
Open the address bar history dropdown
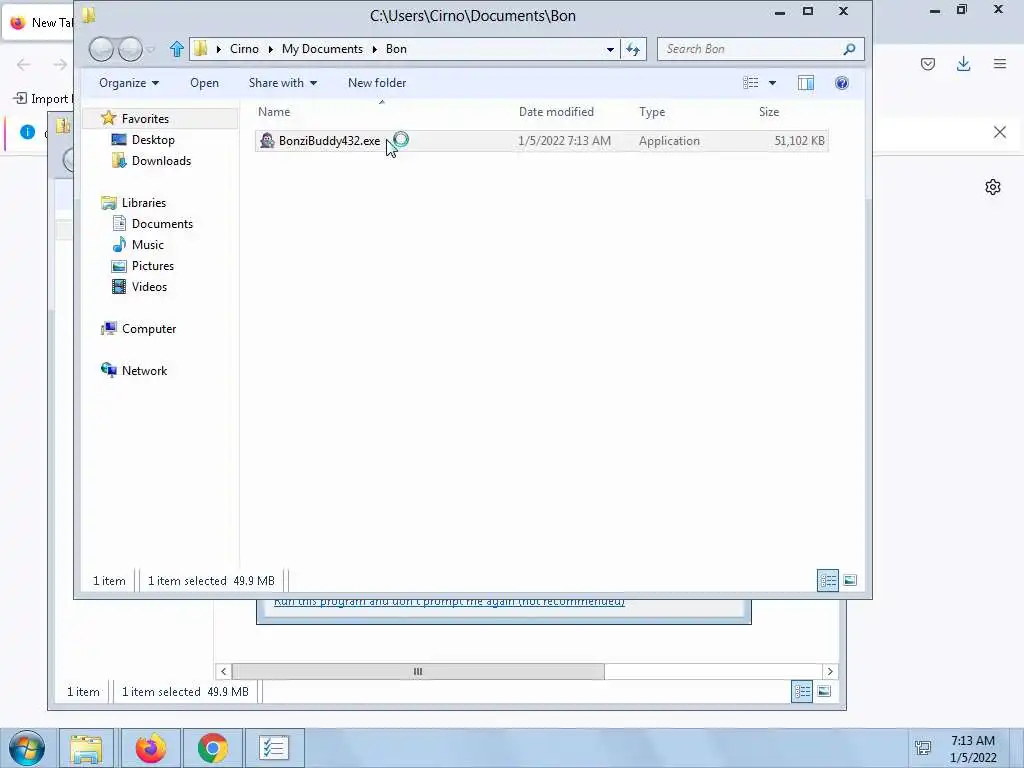(x=610, y=49)
